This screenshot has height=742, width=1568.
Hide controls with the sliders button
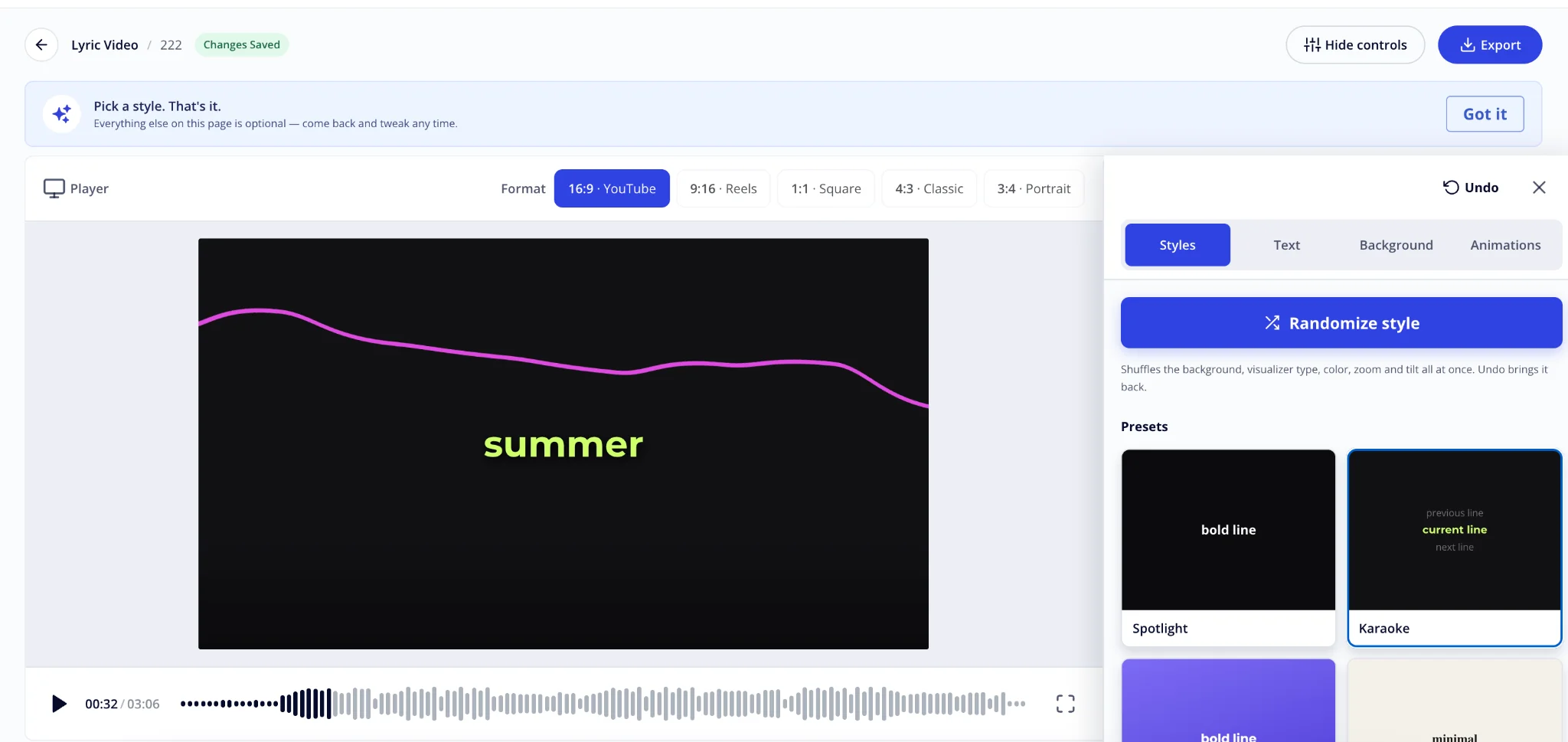pyautogui.click(x=1355, y=44)
